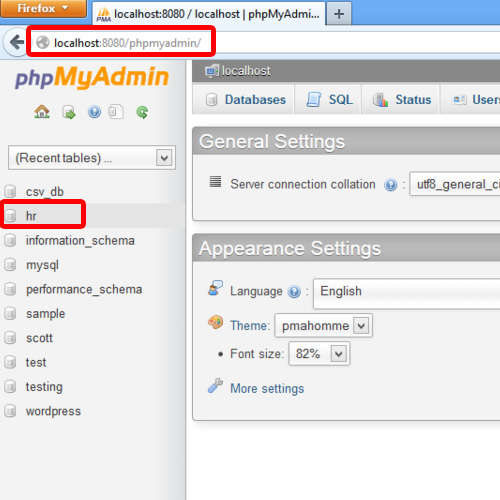Open the performance_schema database

(84, 289)
